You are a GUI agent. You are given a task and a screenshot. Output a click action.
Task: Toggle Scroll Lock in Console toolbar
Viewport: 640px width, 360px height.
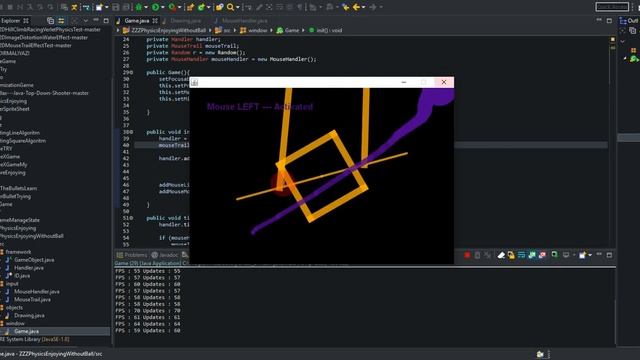point(511,255)
